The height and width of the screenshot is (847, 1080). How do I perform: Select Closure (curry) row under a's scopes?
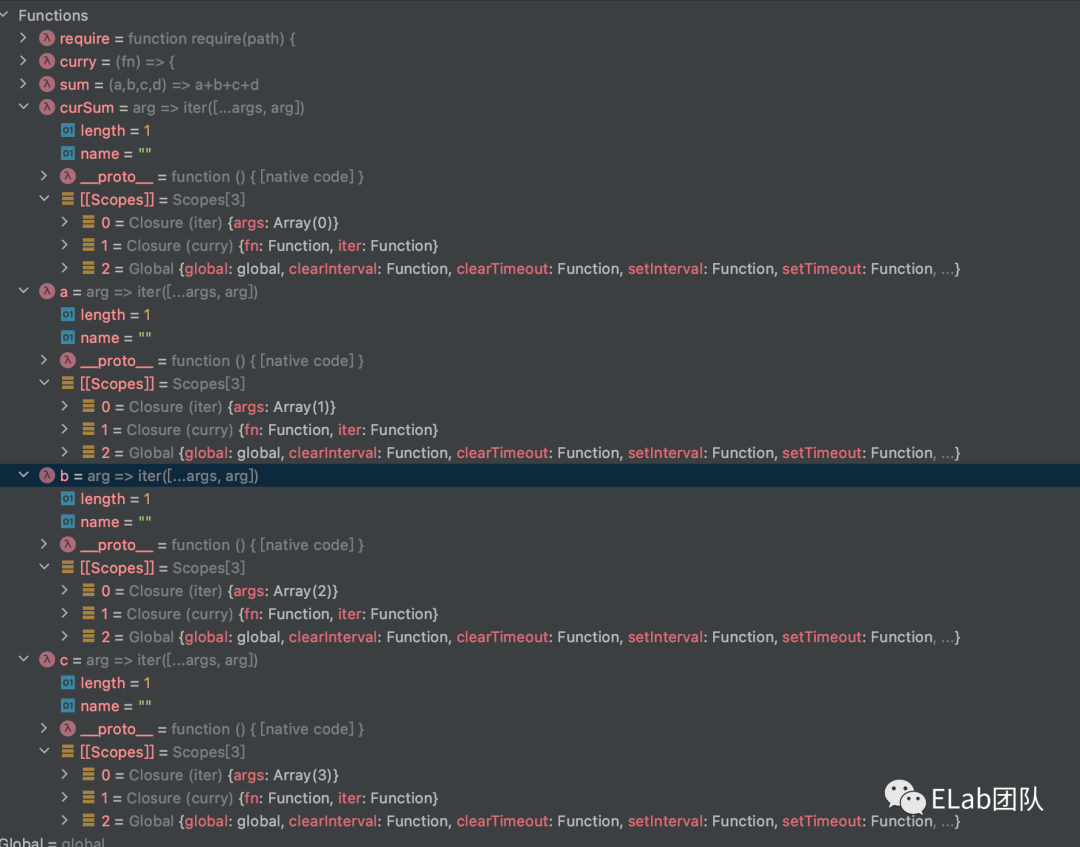[x=540, y=430]
